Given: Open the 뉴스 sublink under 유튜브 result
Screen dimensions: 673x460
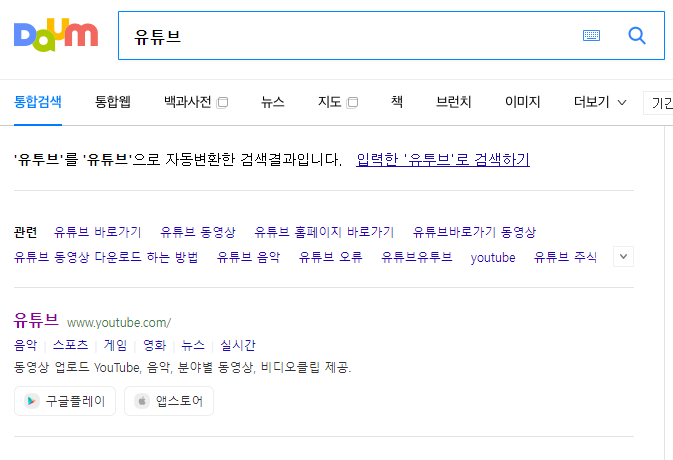Looking at the screenshot, I should pyautogui.click(x=193, y=345).
